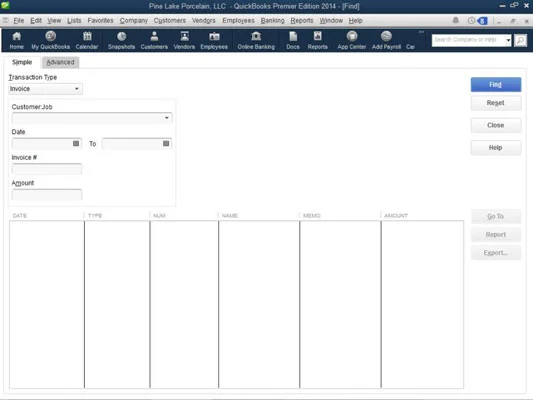
Task: Open the Vendors center icon
Action: pos(184,40)
